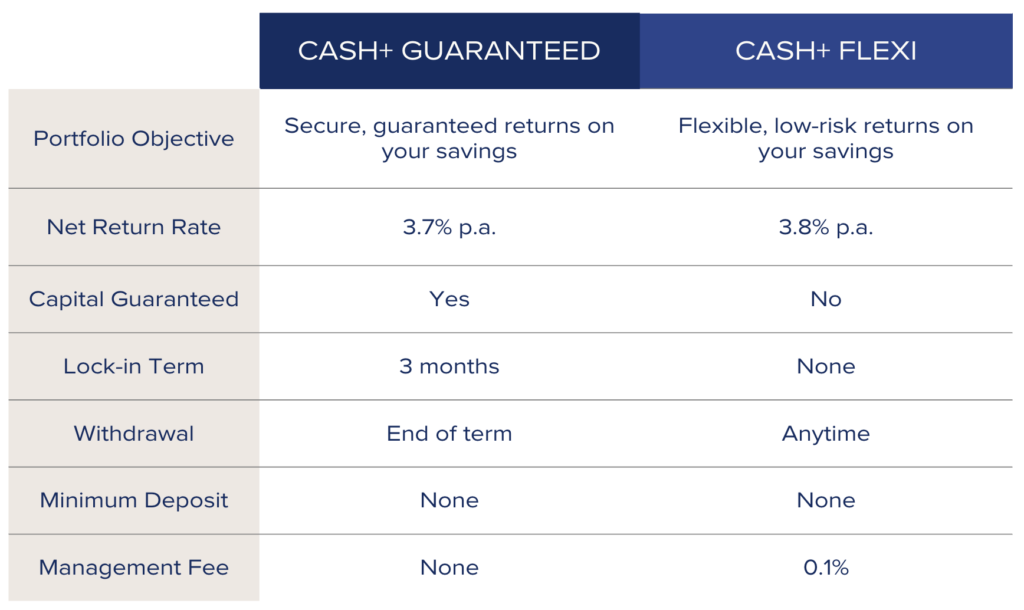Select the Lock-in Term row label
This screenshot has height=610, width=1024.
pyautogui.click(x=134, y=366)
